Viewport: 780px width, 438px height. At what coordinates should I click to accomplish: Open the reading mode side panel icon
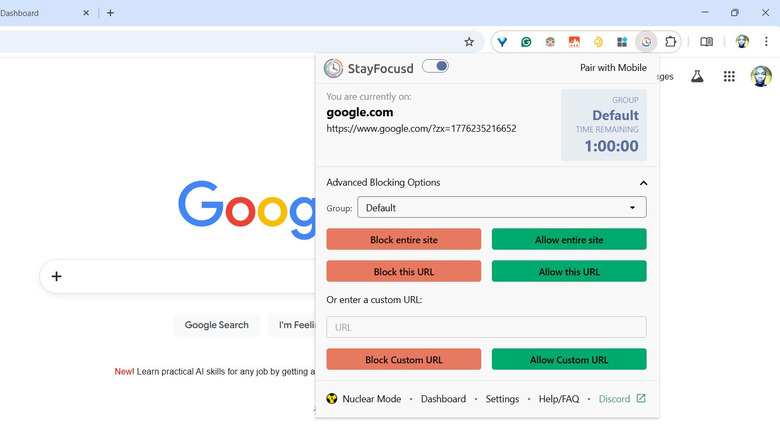pyautogui.click(x=706, y=42)
